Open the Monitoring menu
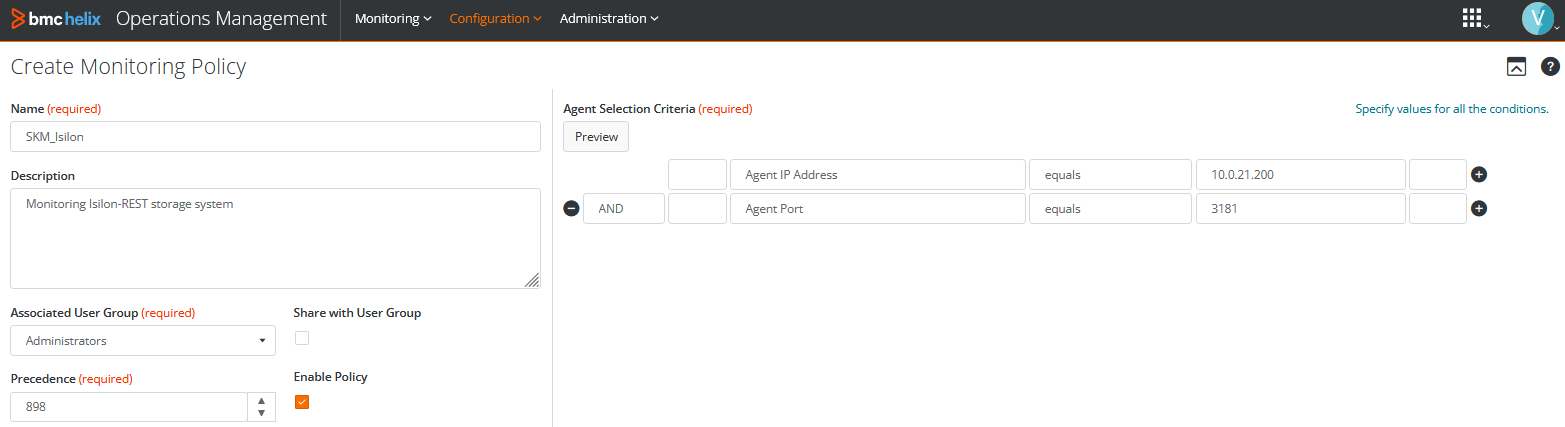The height and width of the screenshot is (427, 1565). pos(393,18)
